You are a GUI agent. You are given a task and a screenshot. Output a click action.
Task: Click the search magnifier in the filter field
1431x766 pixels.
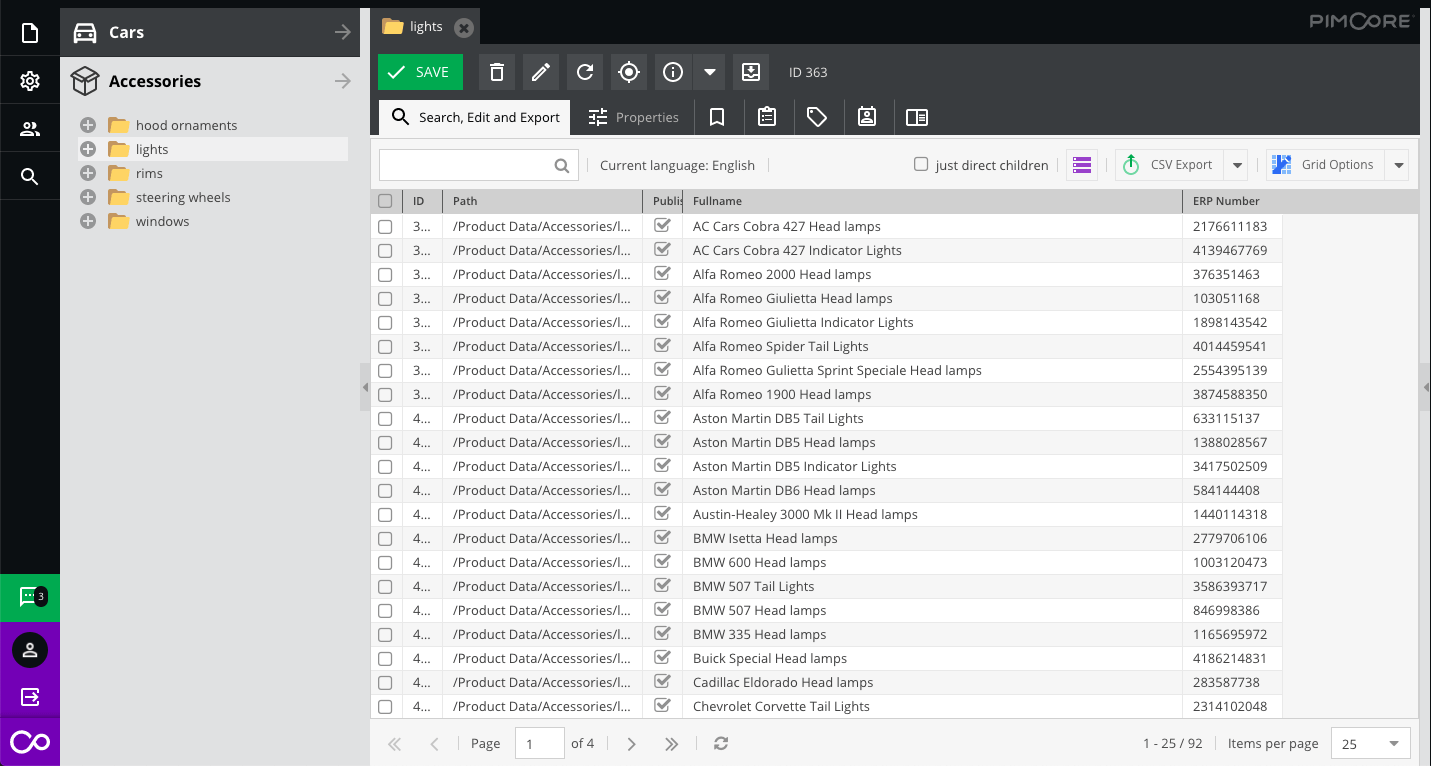562,166
